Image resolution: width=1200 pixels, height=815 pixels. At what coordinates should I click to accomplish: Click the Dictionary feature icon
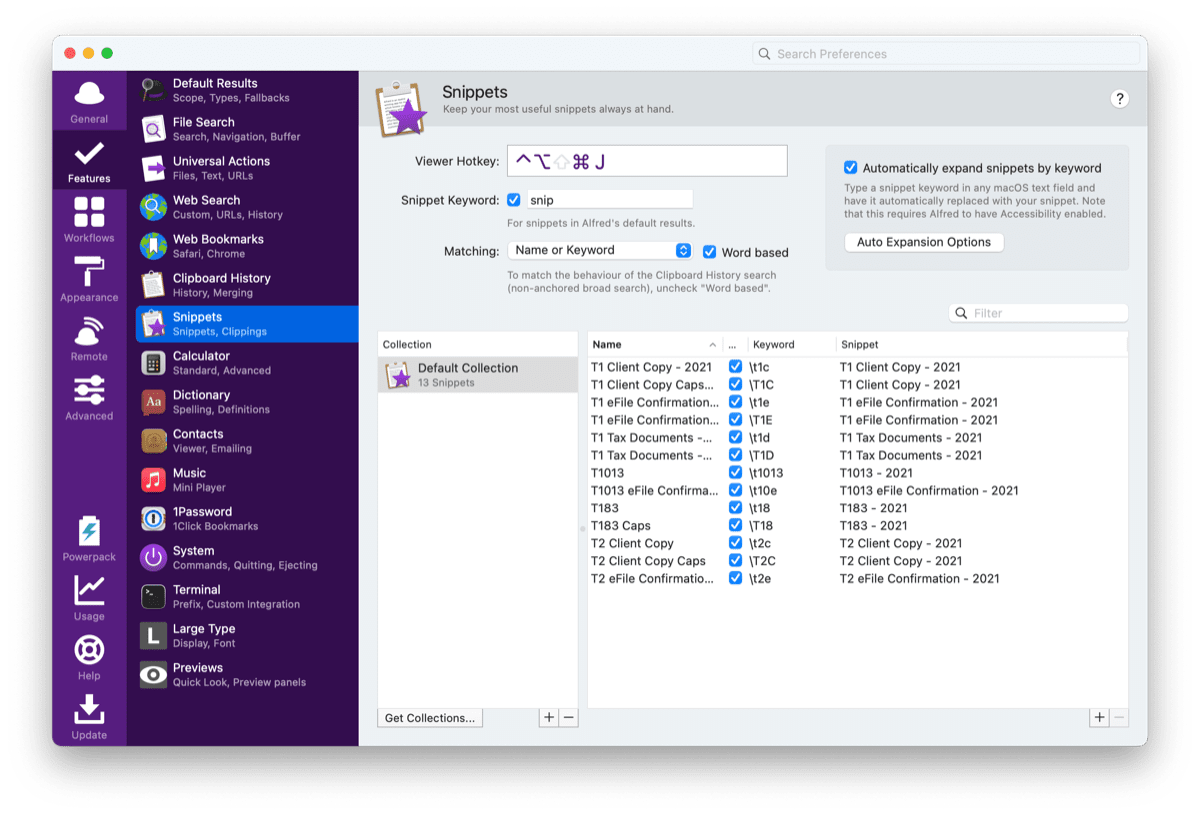[153, 402]
